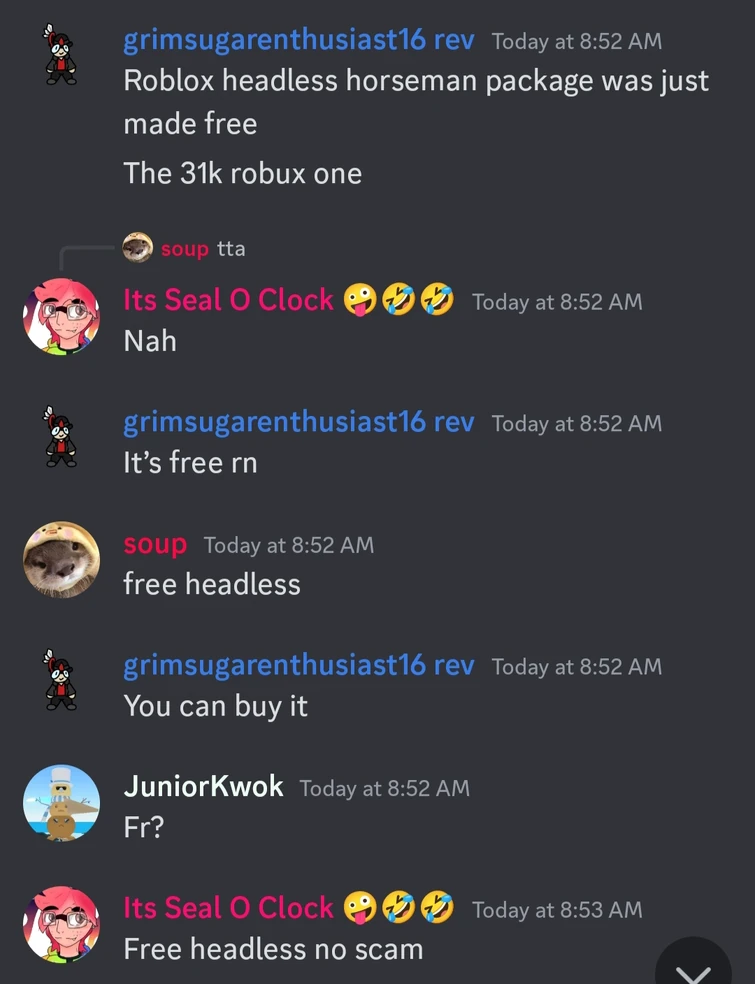The height and width of the screenshot is (984, 755).
Task: Tap Its Seal O Clock avatar beside 'Free headless no scam'
Action: [61, 924]
